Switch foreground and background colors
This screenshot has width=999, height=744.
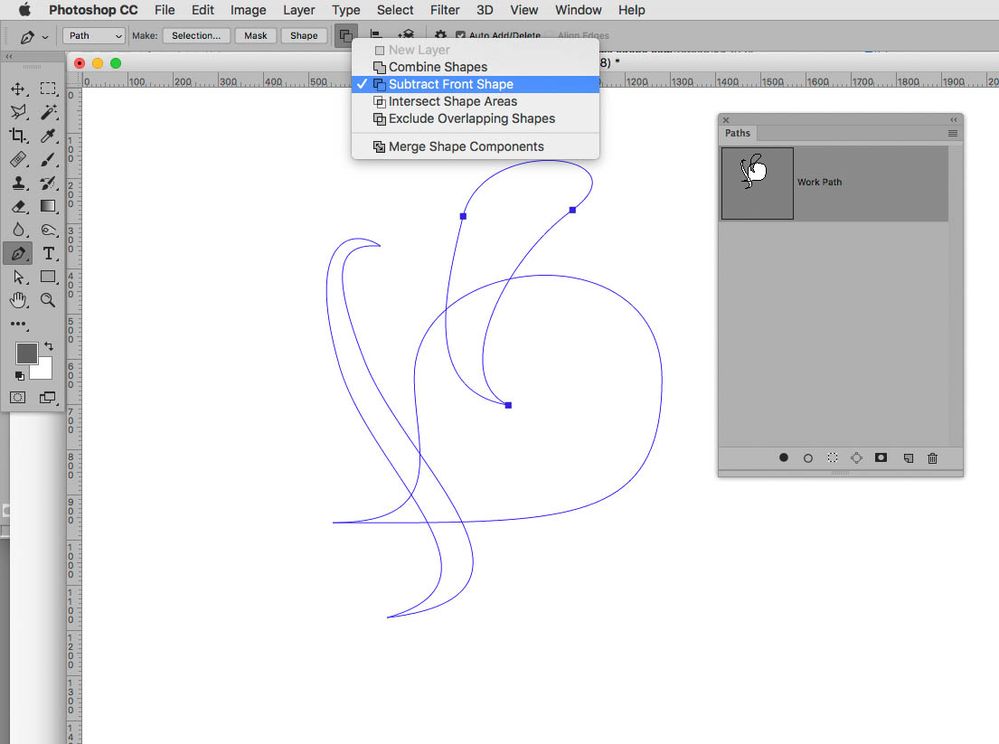point(48,346)
